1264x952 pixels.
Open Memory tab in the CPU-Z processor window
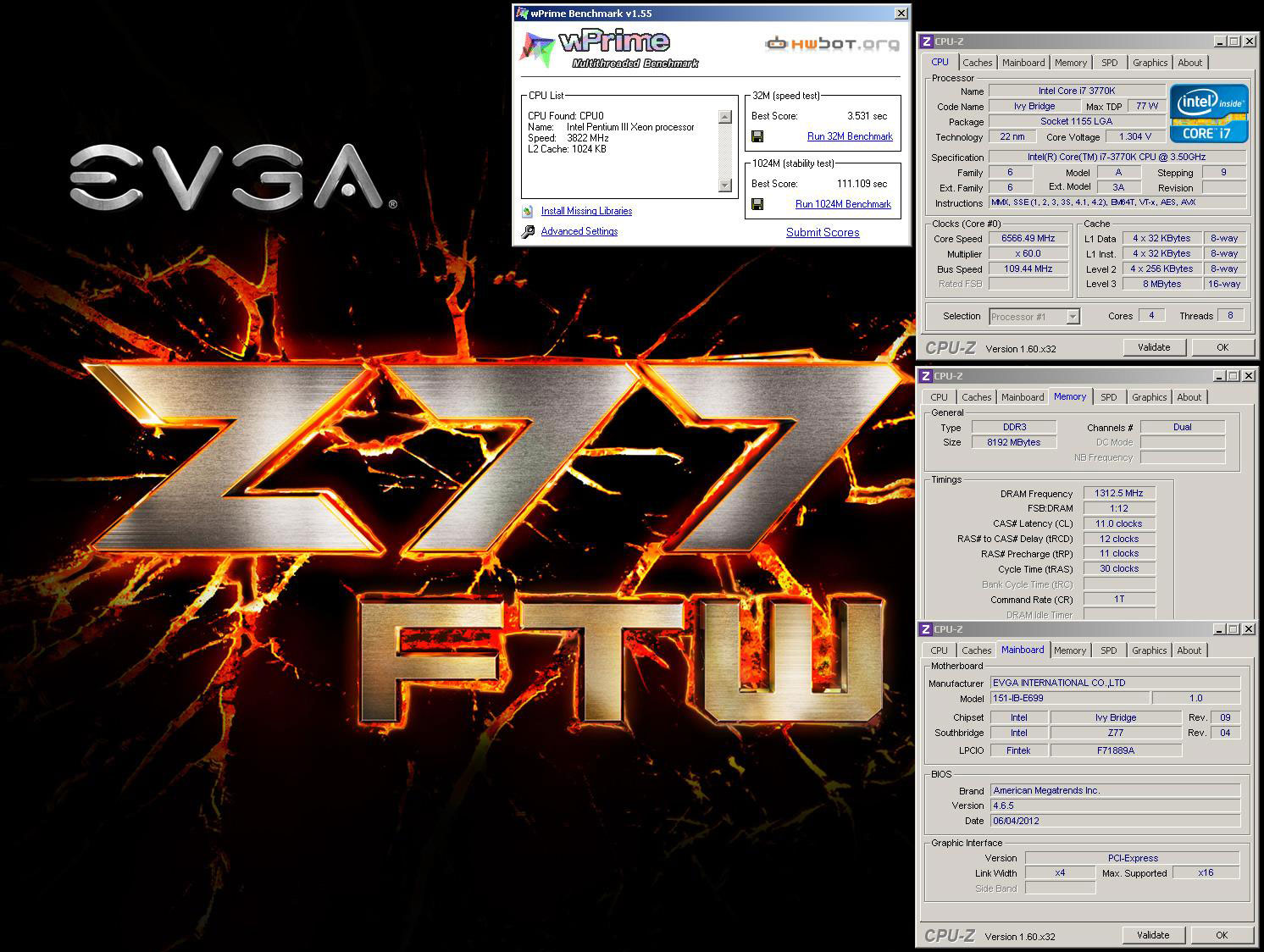[1071, 63]
